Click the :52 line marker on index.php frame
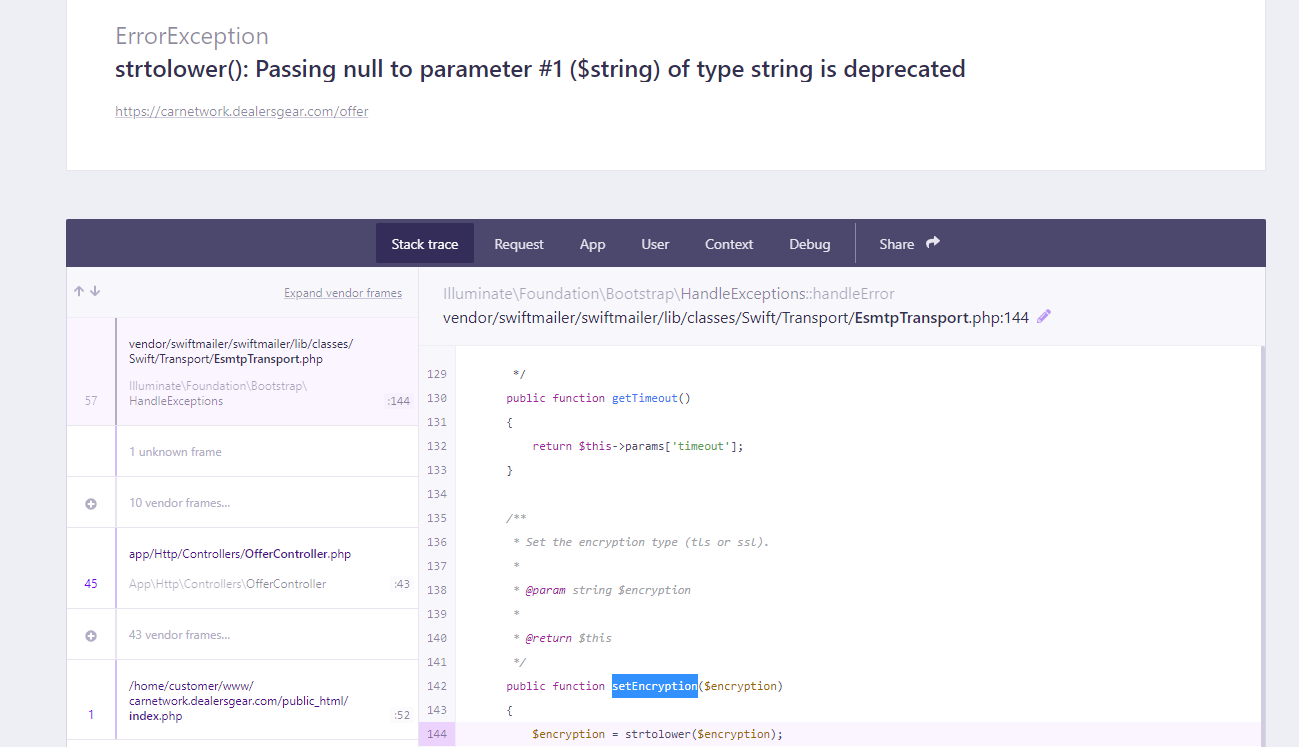The width and height of the screenshot is (1299, 747). [402, 715]
